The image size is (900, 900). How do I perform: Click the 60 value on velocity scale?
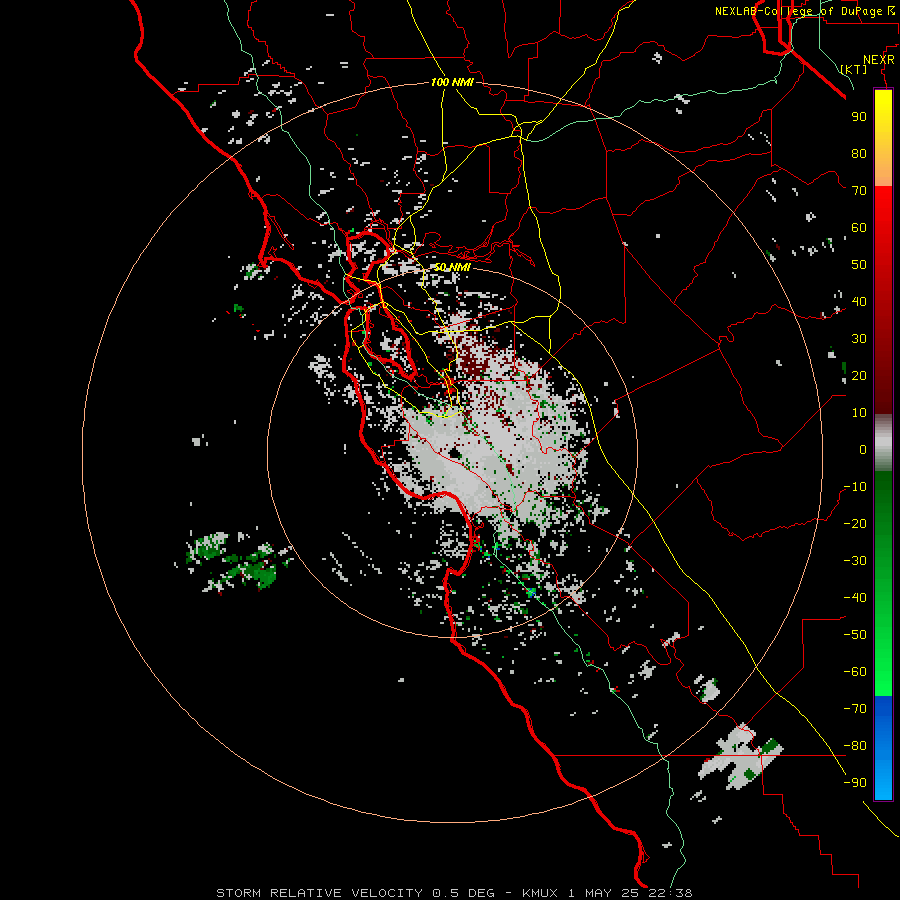[859, 228]
